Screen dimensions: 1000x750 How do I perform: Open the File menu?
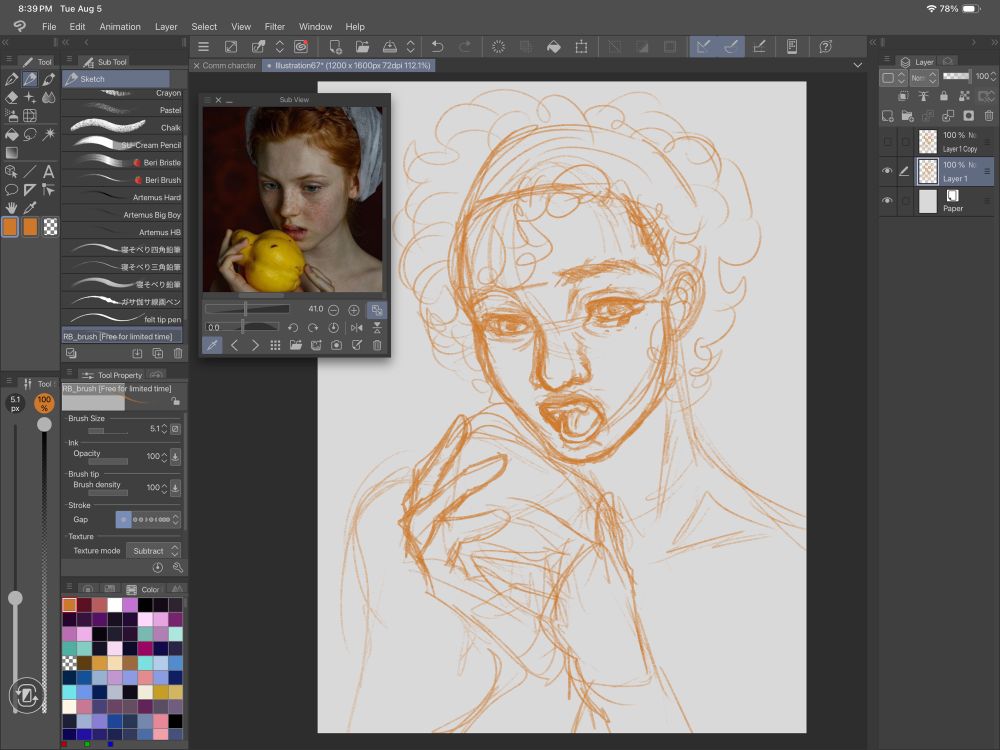pyautogui.click(x=49, y=27)
